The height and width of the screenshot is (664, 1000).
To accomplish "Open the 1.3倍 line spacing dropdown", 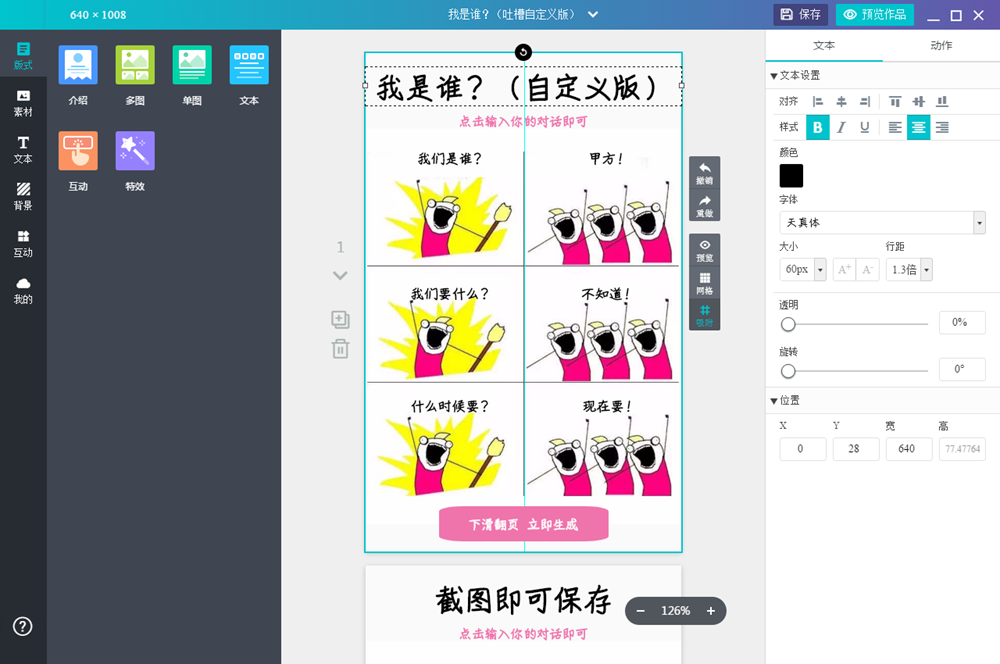I will (908, 269).
